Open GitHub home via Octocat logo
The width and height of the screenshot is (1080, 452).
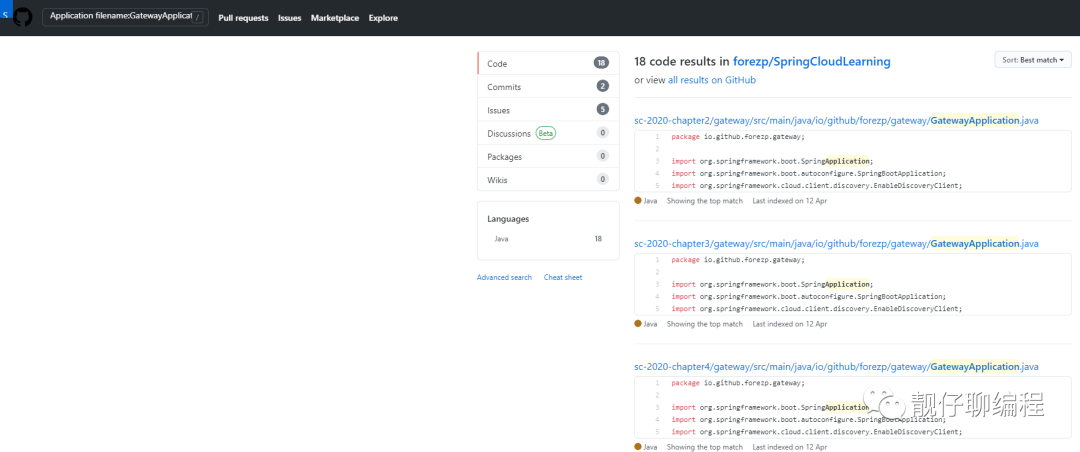click(23, 17)
